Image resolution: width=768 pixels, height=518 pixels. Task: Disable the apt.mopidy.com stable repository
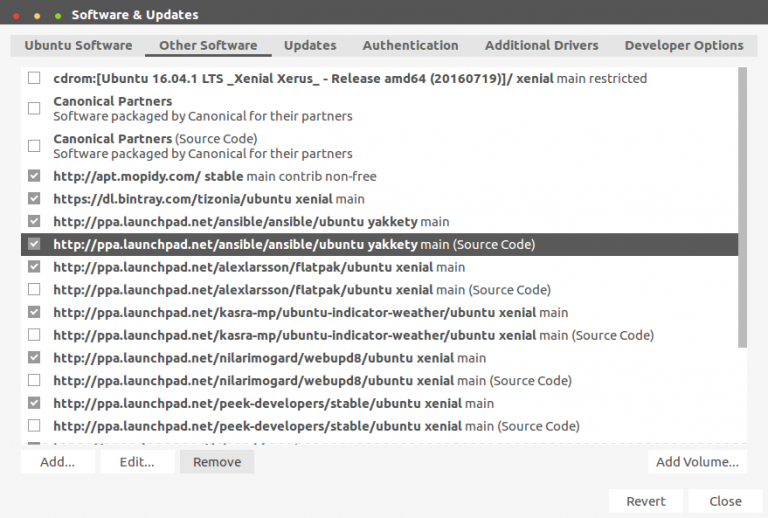coord(35,176)
